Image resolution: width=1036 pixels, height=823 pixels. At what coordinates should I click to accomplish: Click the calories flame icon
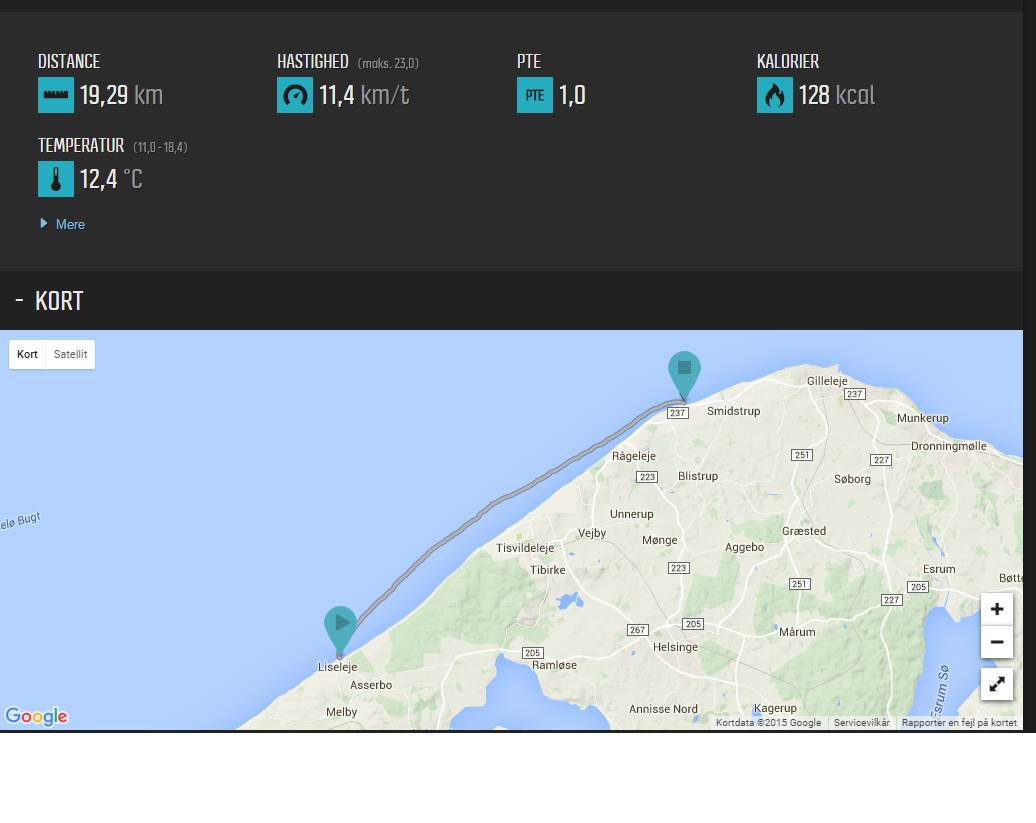pos(774,96)
